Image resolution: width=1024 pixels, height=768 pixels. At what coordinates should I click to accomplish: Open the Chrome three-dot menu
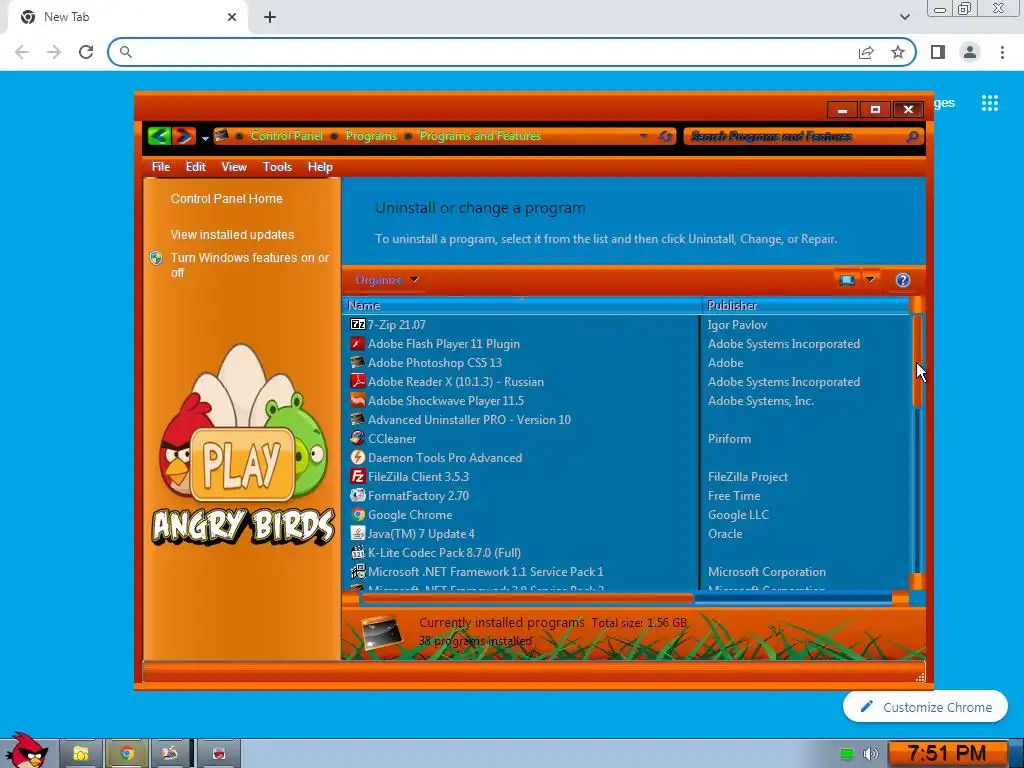(1002, 52)
